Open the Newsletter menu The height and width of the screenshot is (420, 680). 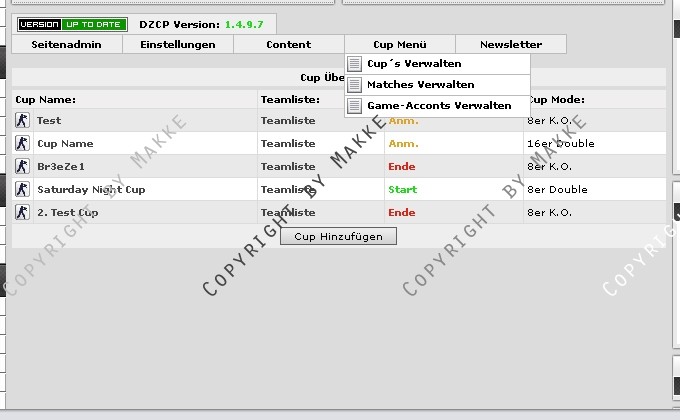tap(511, 45)
